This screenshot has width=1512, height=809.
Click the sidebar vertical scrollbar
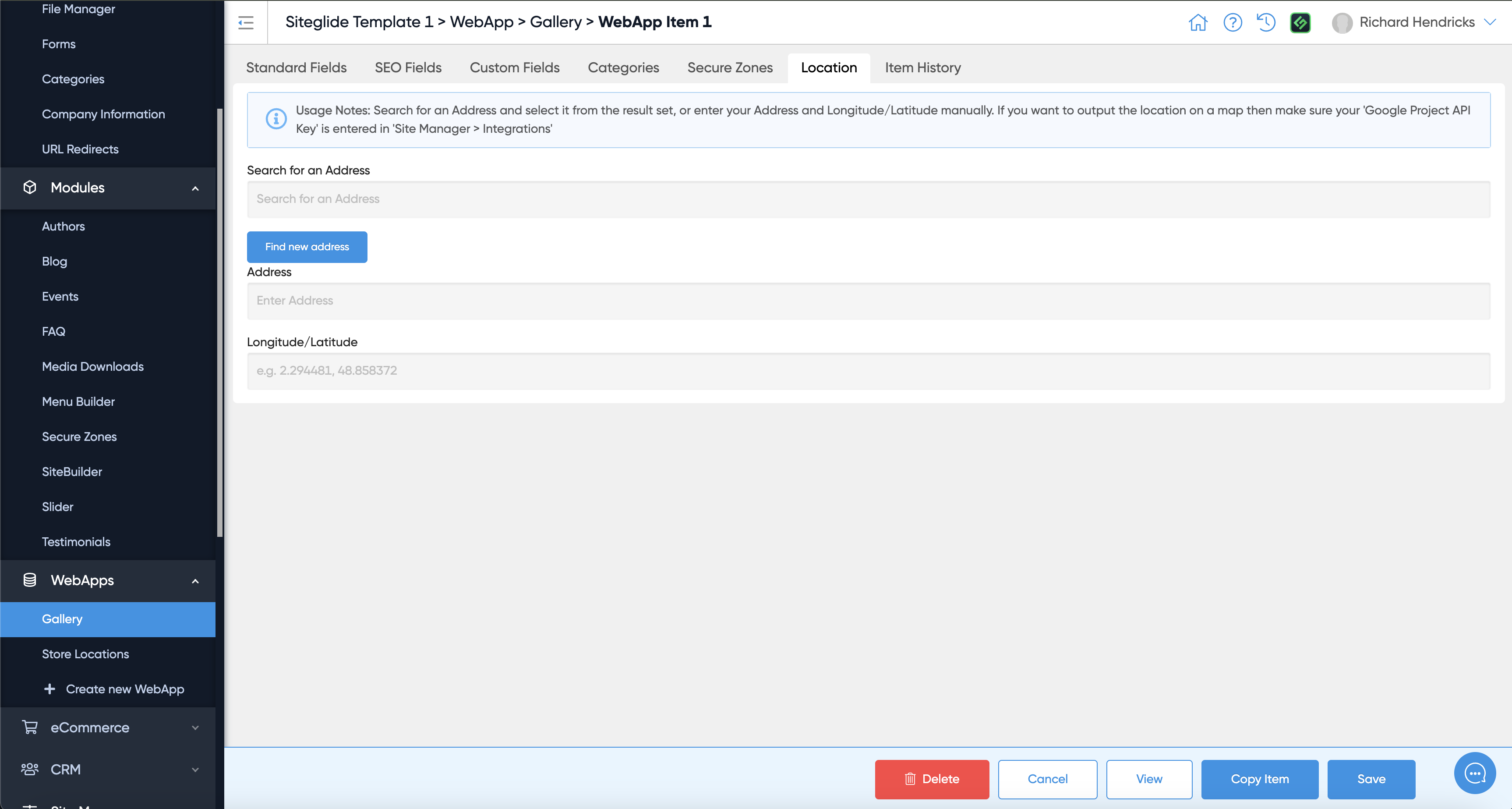[219, 323]
